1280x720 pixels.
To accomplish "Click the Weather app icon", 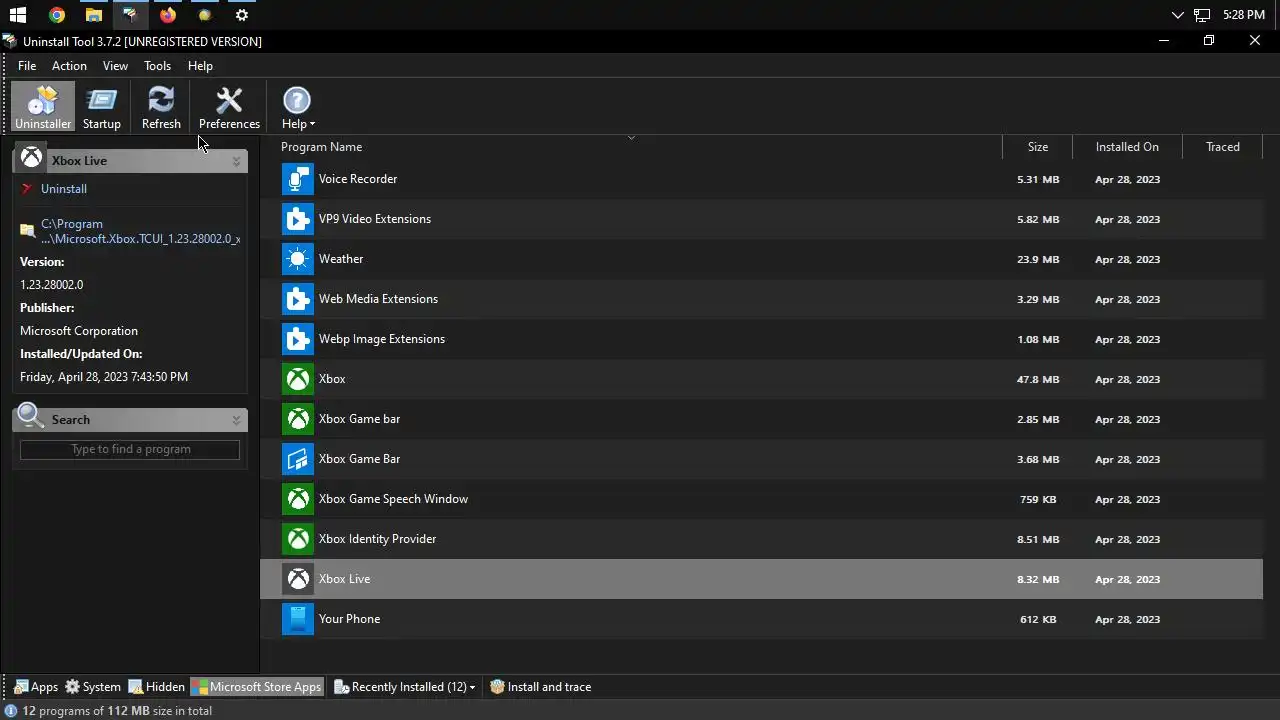I will (298, 259).
